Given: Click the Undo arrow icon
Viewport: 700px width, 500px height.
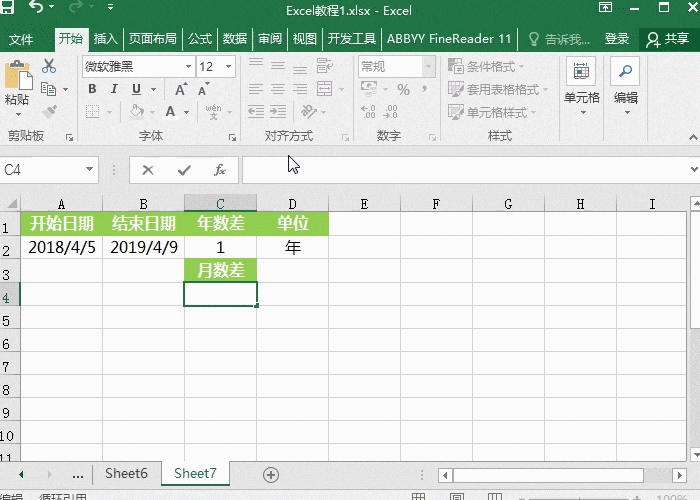Looking at the screenshot, I should 36,7.
